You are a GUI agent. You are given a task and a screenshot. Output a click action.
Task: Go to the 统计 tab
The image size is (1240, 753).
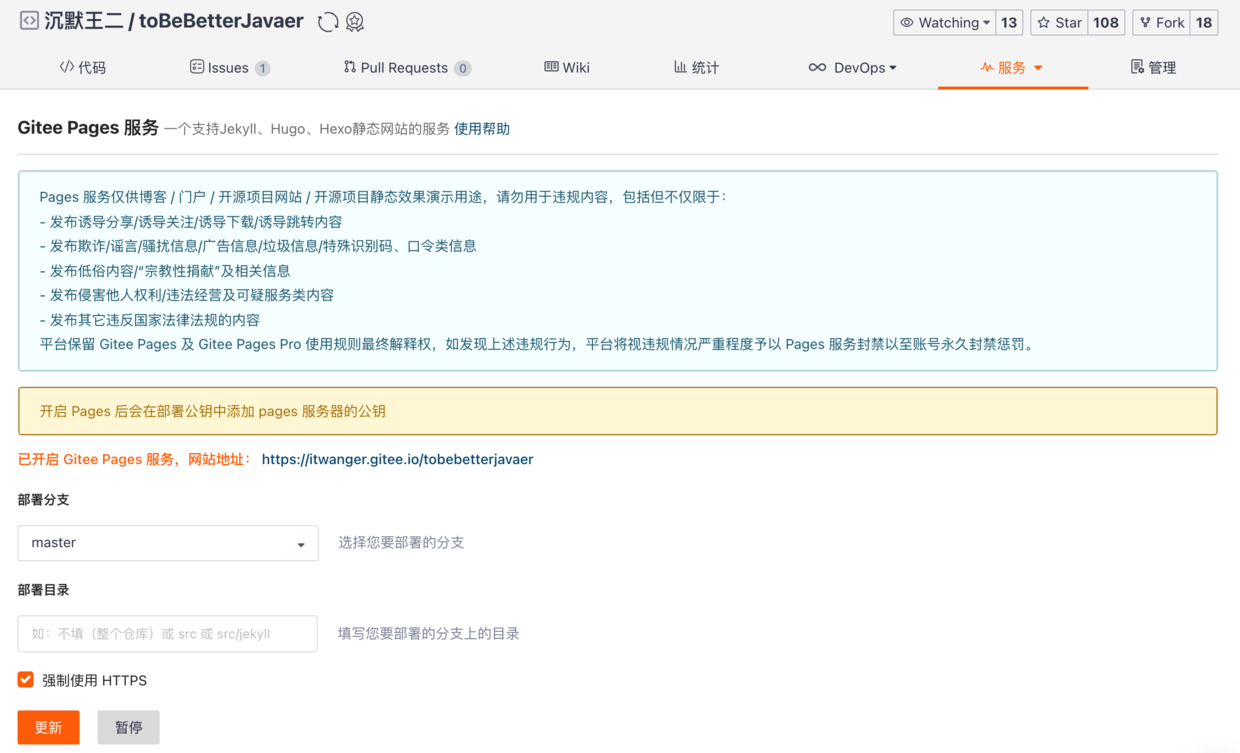696,67
